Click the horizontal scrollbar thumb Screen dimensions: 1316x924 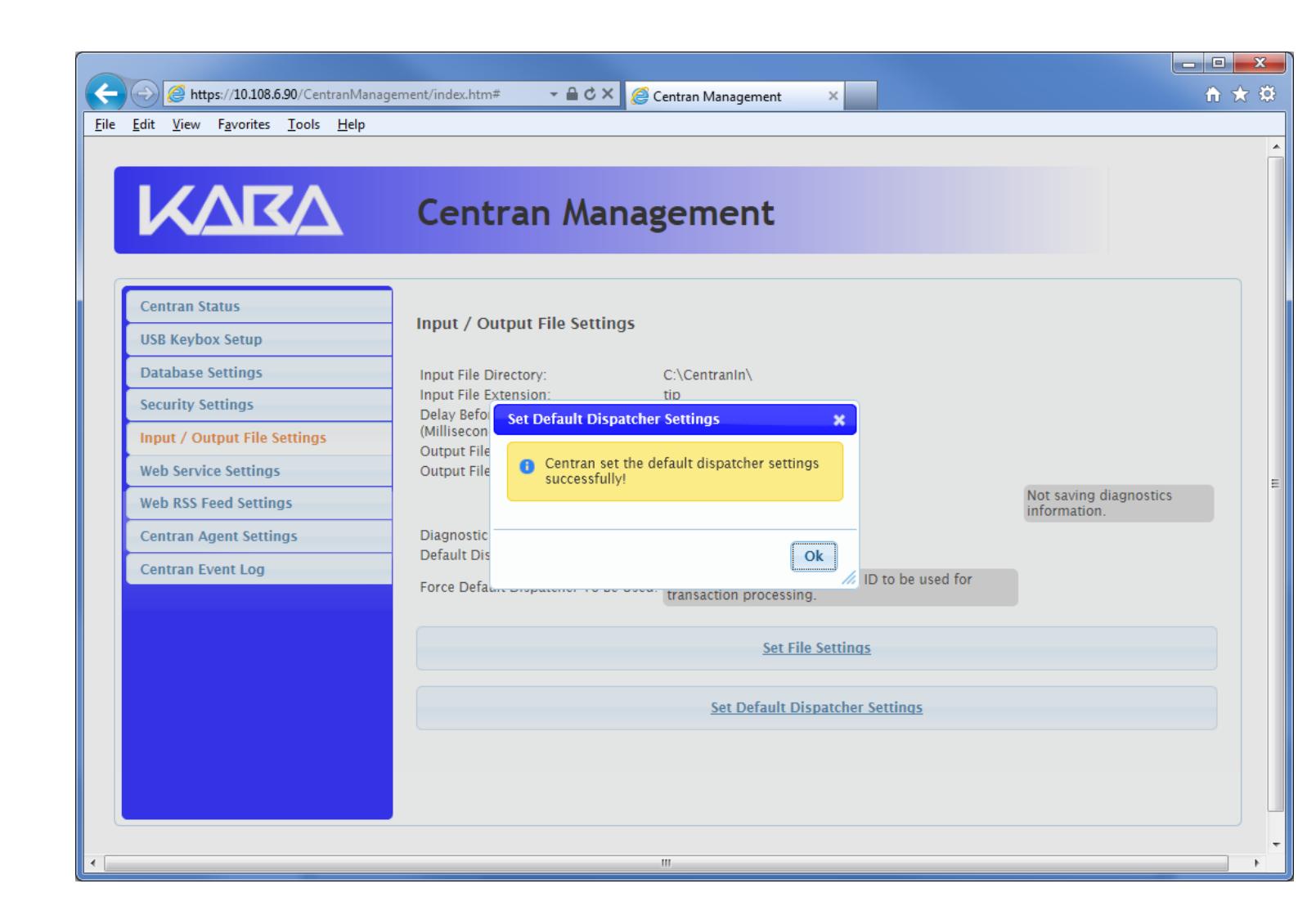[666, 863]
